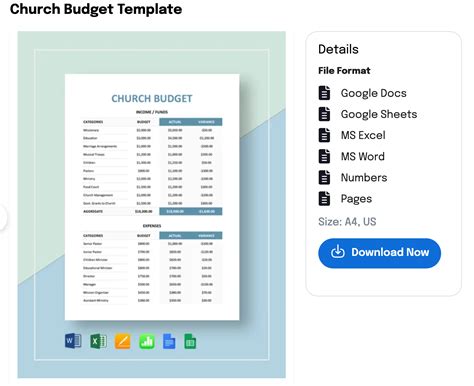This screenshot has width=474, height=386.
Task: Click the Church Budget Template heading
Action: (96, 9)
